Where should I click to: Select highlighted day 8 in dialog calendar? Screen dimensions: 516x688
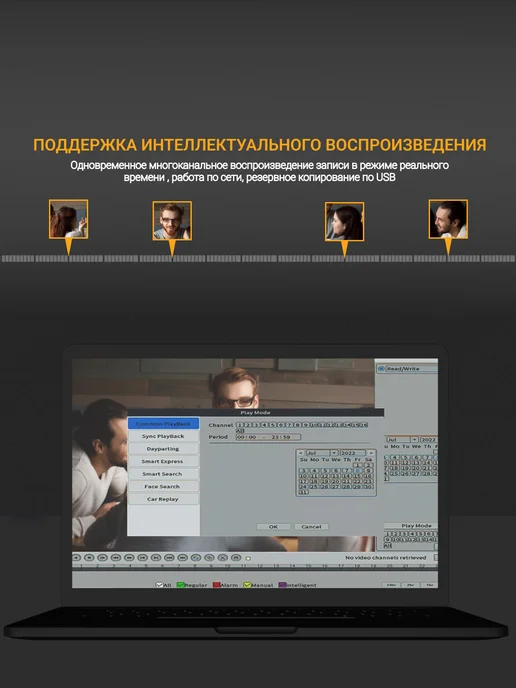click(x=358, y=470)
